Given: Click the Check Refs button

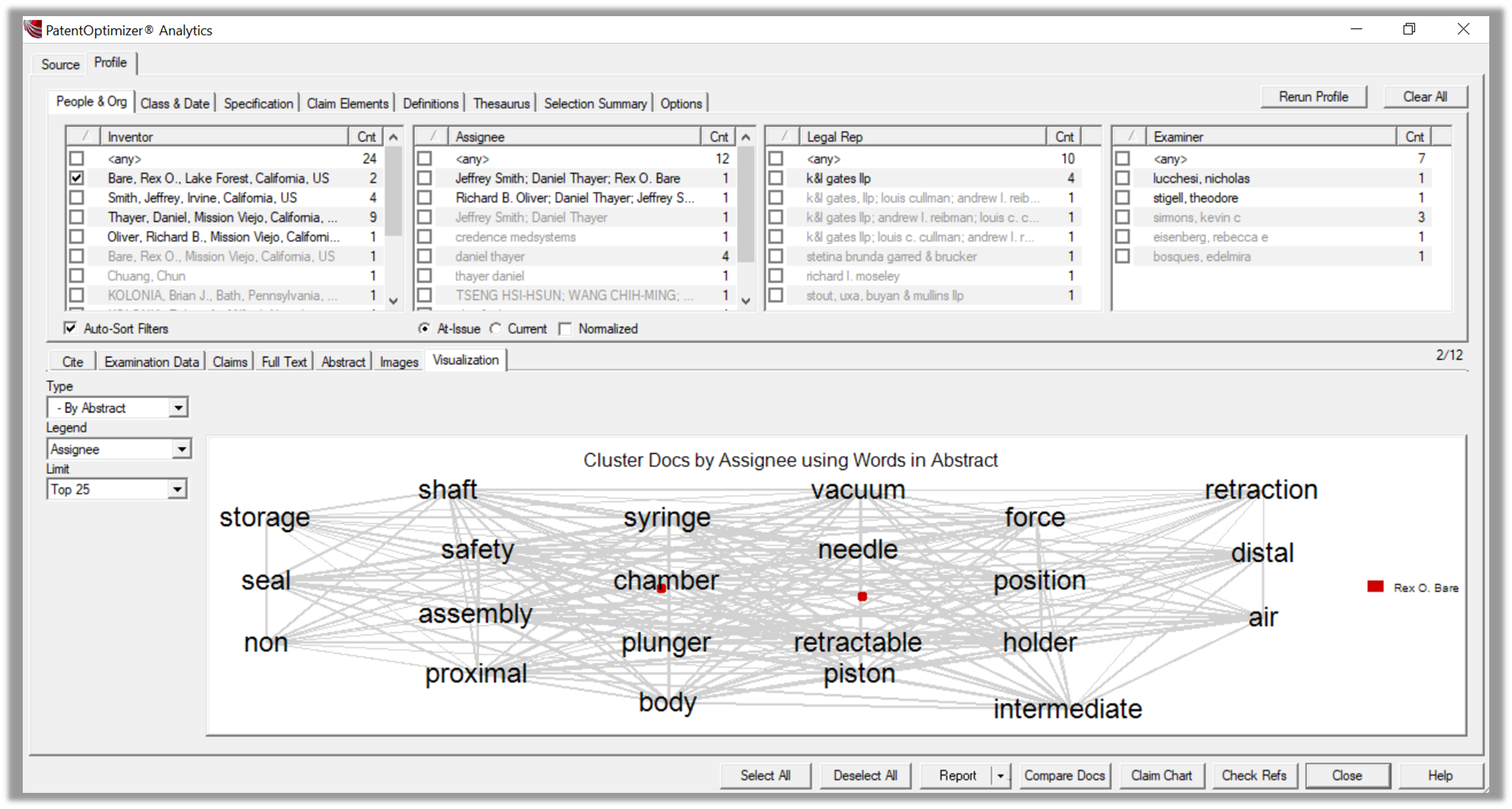Looking at the screenshot, I should pos(1254,775).
